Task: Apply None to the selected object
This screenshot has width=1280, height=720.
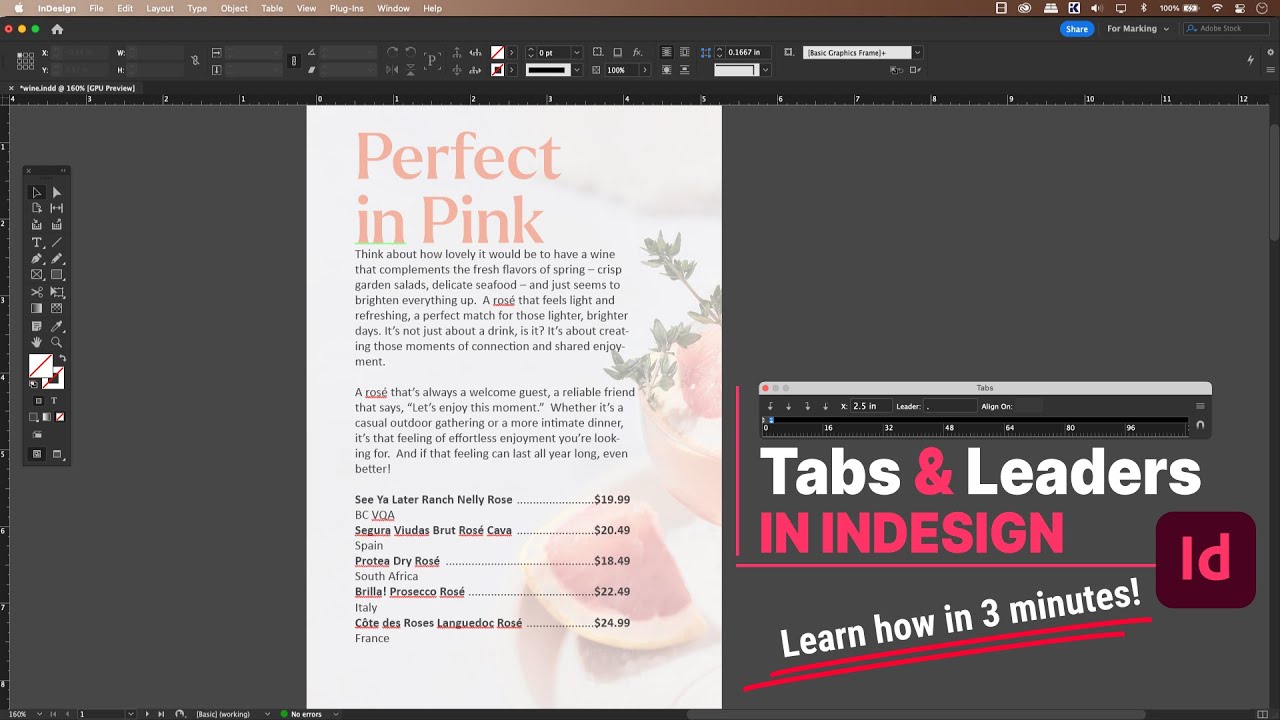Action: coord(60,417)
